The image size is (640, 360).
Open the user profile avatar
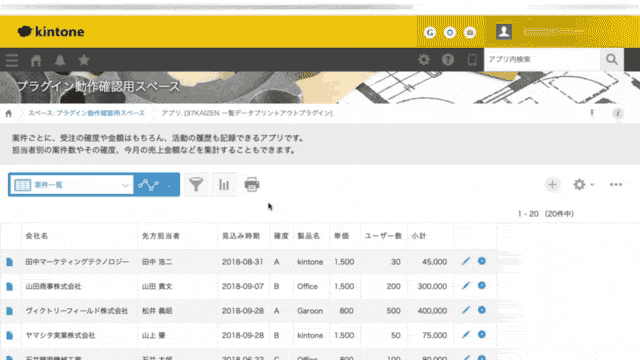pos(504,31)
